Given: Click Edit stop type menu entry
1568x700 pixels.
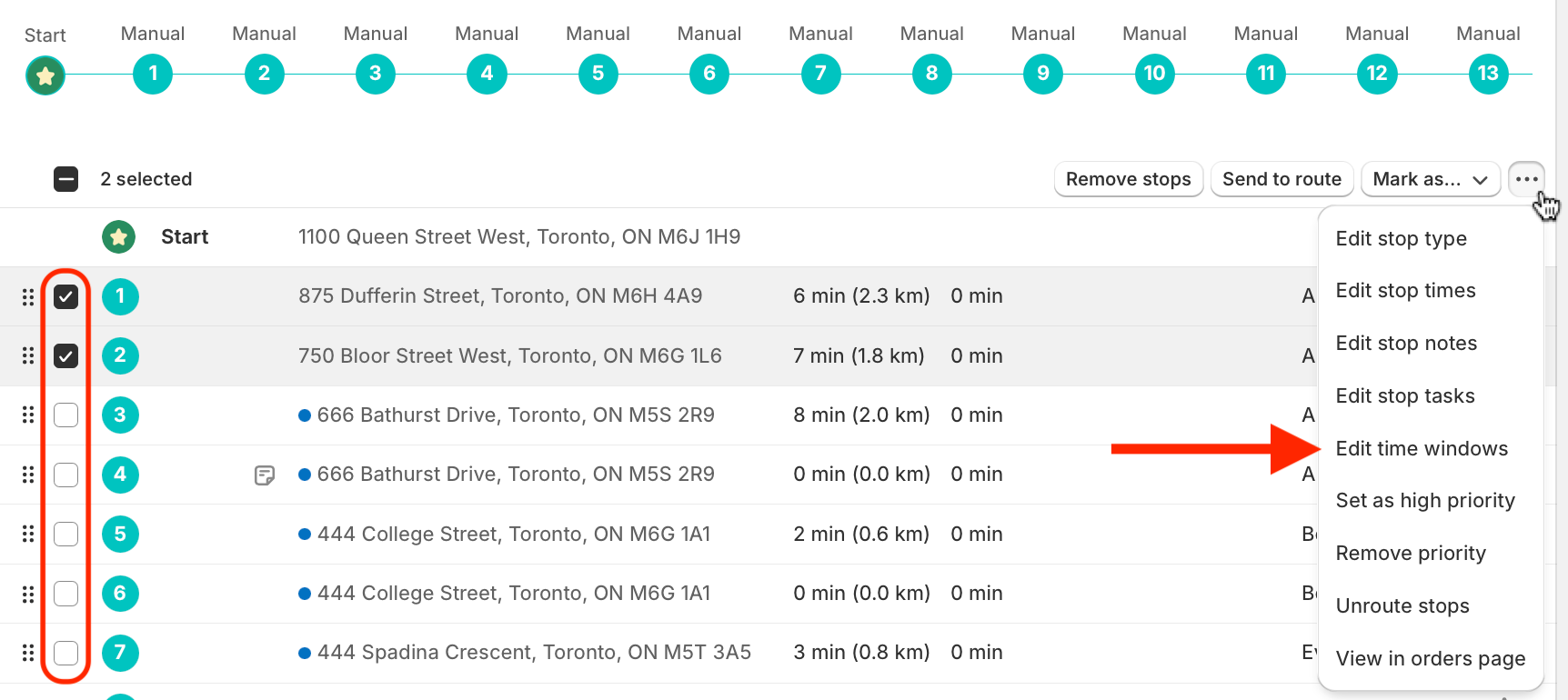Looking at the screenshot, I should click(1401, 238).
